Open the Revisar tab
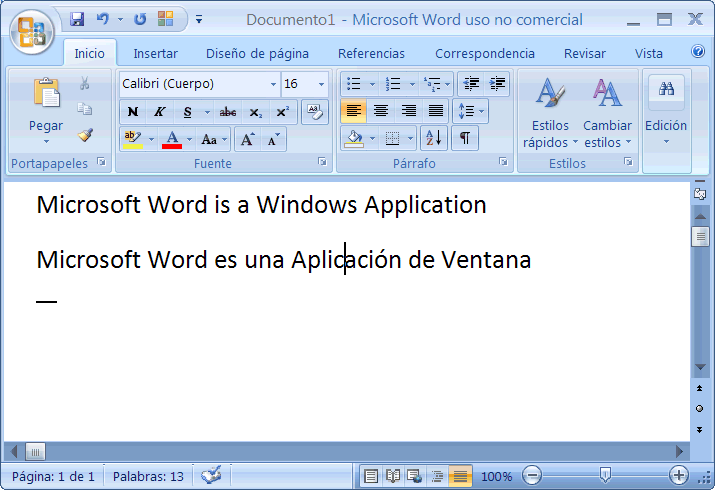Screen dimensions: 715x490 click(x=585, y=54)
